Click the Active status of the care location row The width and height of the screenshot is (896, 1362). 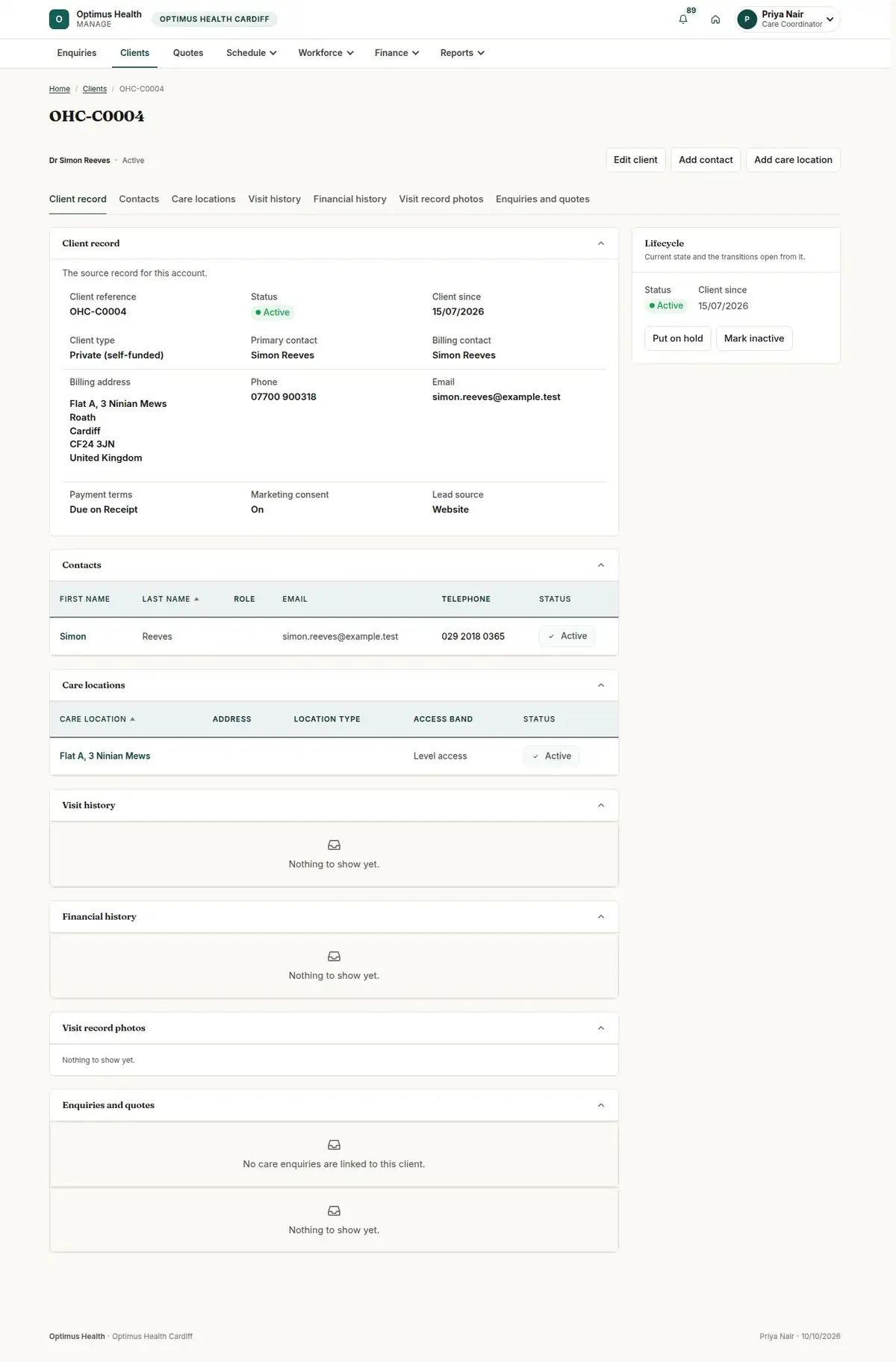pyautogui.click(x=552, y=756)
